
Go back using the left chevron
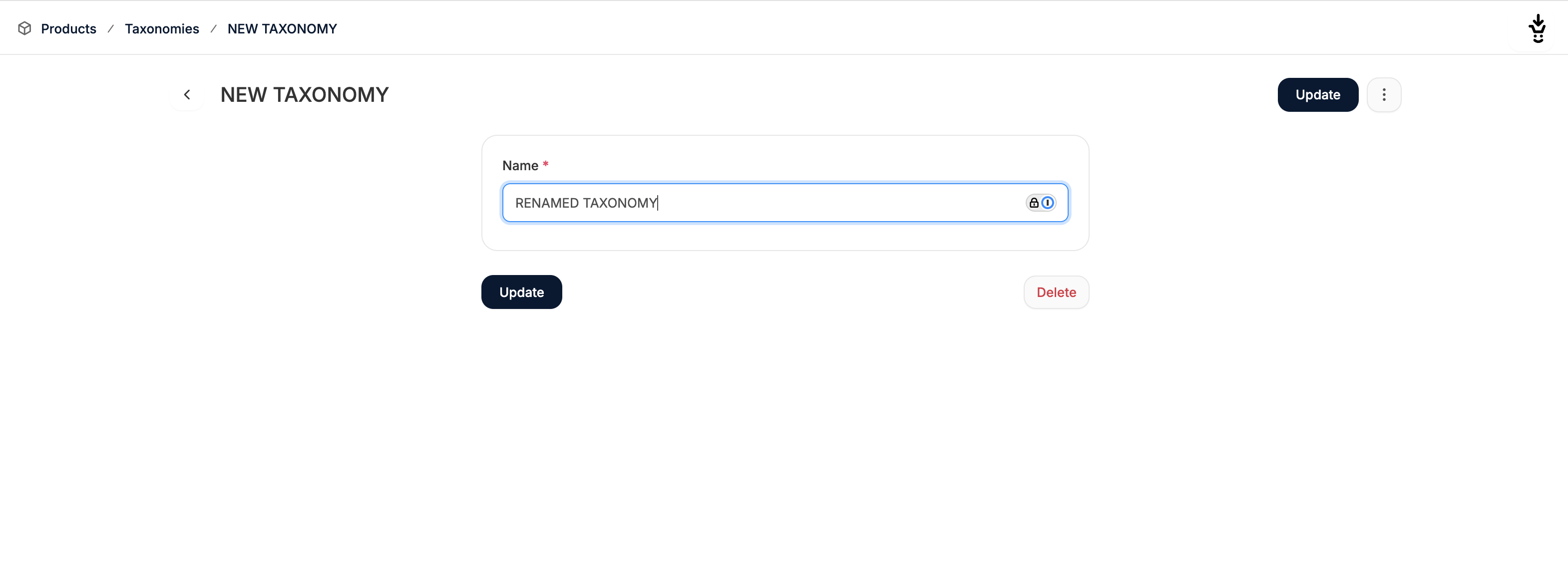[187, 95]
